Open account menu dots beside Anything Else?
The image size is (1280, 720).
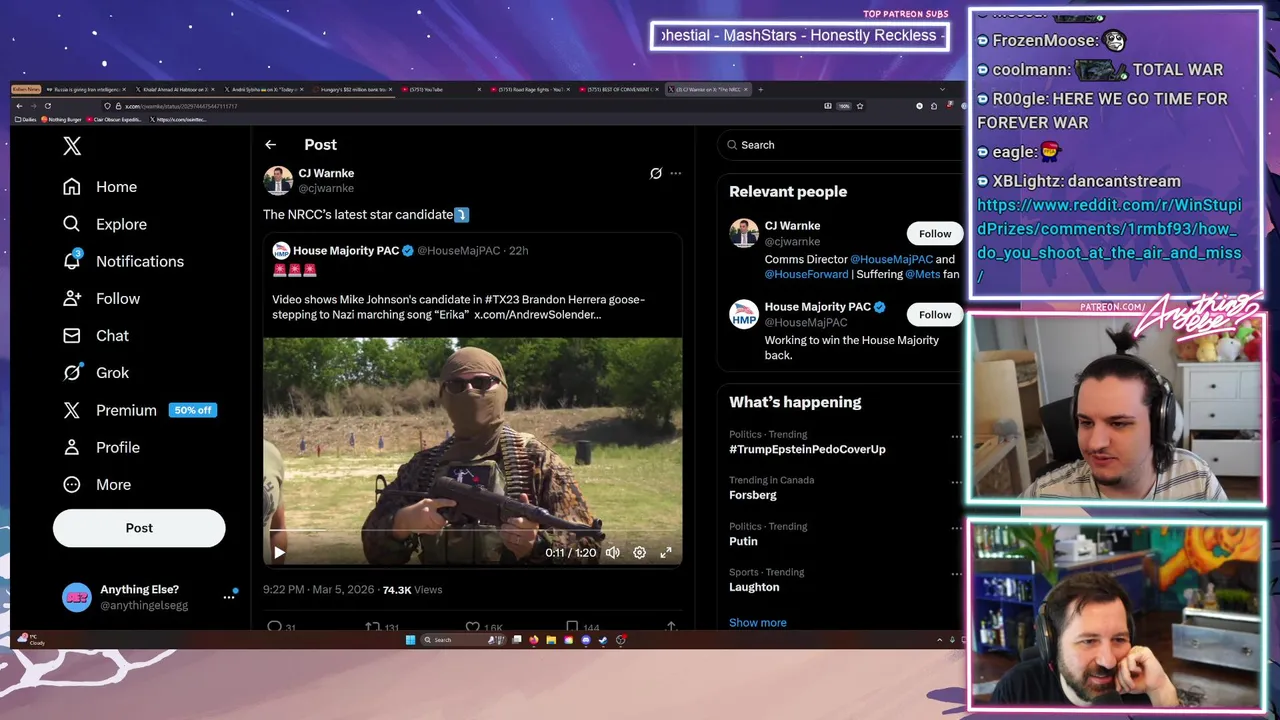coord(229,597)
